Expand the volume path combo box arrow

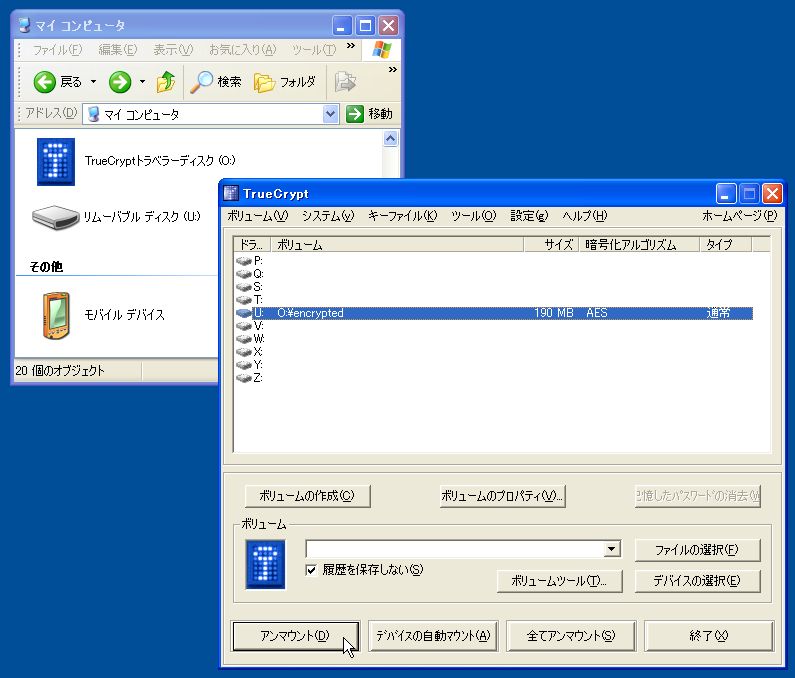pos(612,549)
